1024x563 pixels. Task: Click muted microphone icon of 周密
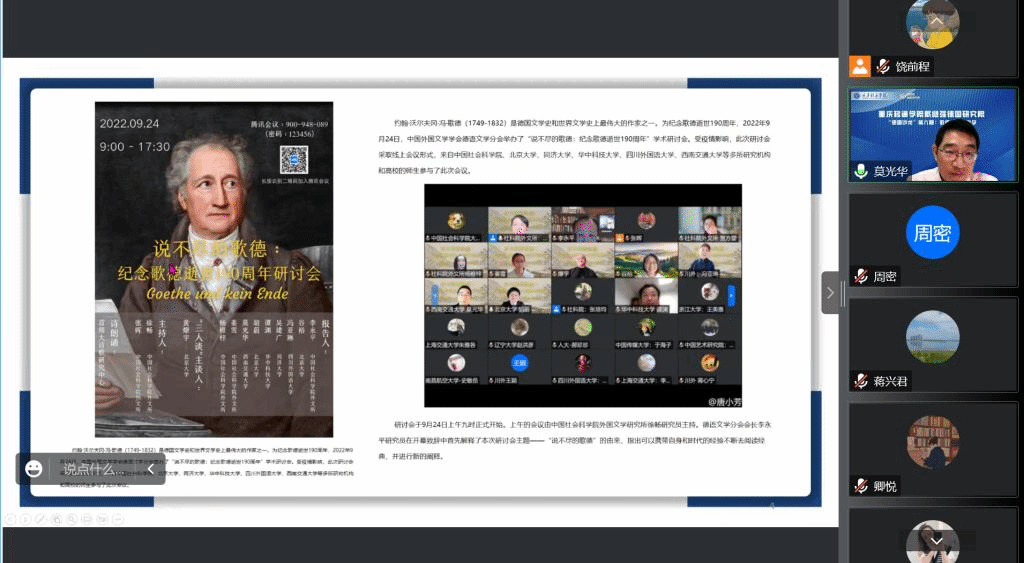[x=861, y=276]
